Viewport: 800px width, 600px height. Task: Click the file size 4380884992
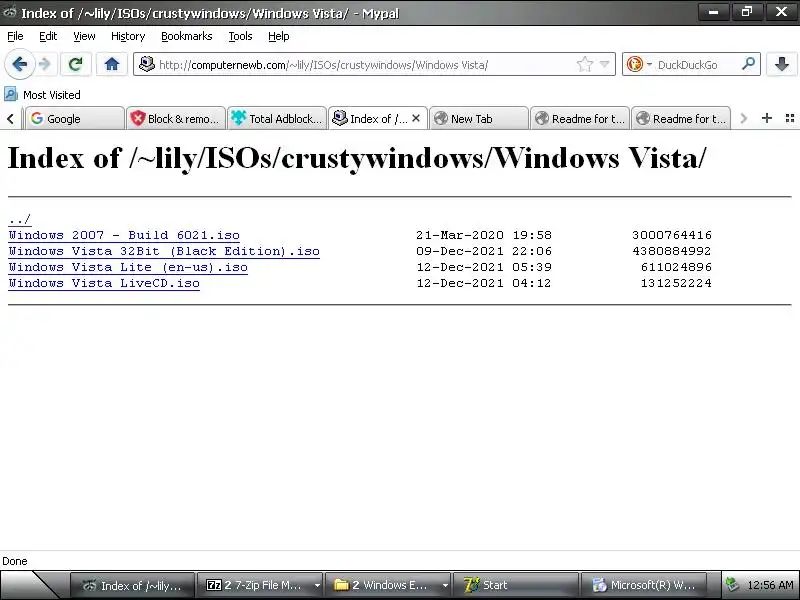(671, 251)
